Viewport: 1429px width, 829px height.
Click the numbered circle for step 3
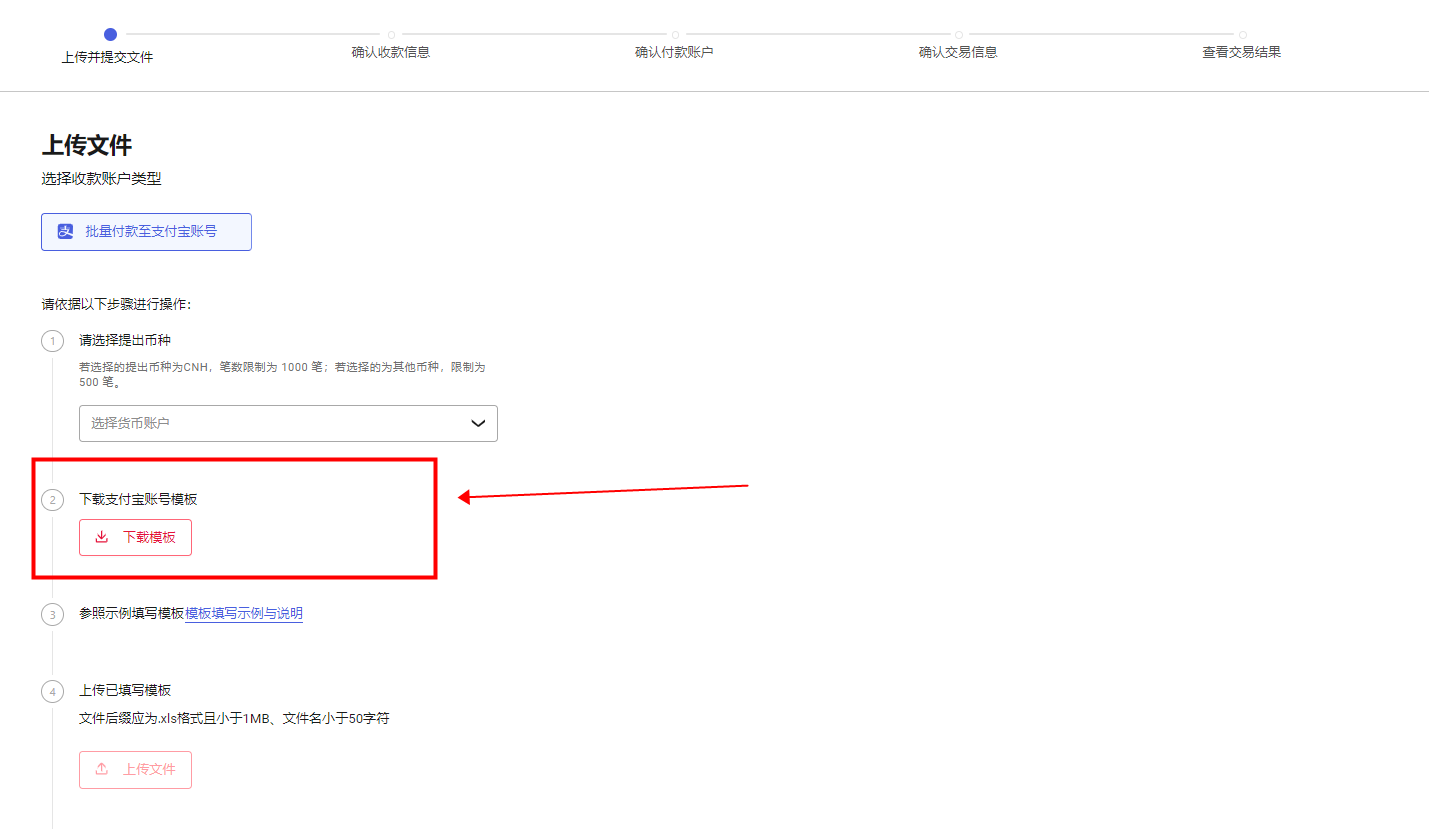(x=52, y=614)
